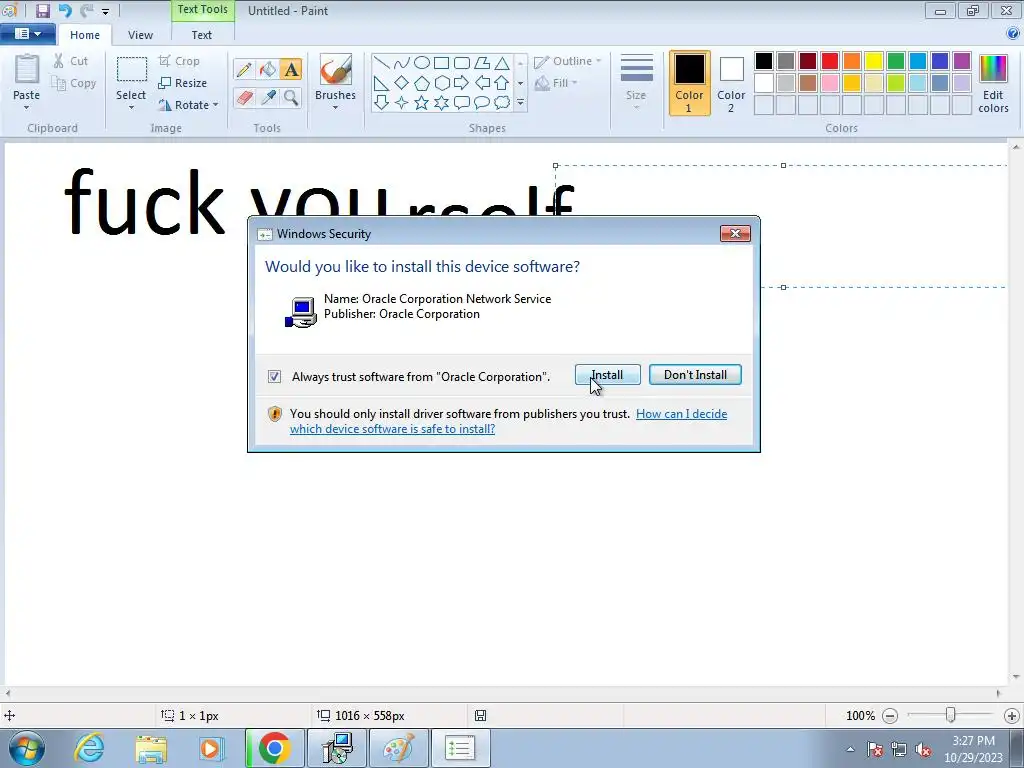This screenshot has height=768, width=1024.
Task: Choose the Five-point star shape
Action: [x=422, y=103]
